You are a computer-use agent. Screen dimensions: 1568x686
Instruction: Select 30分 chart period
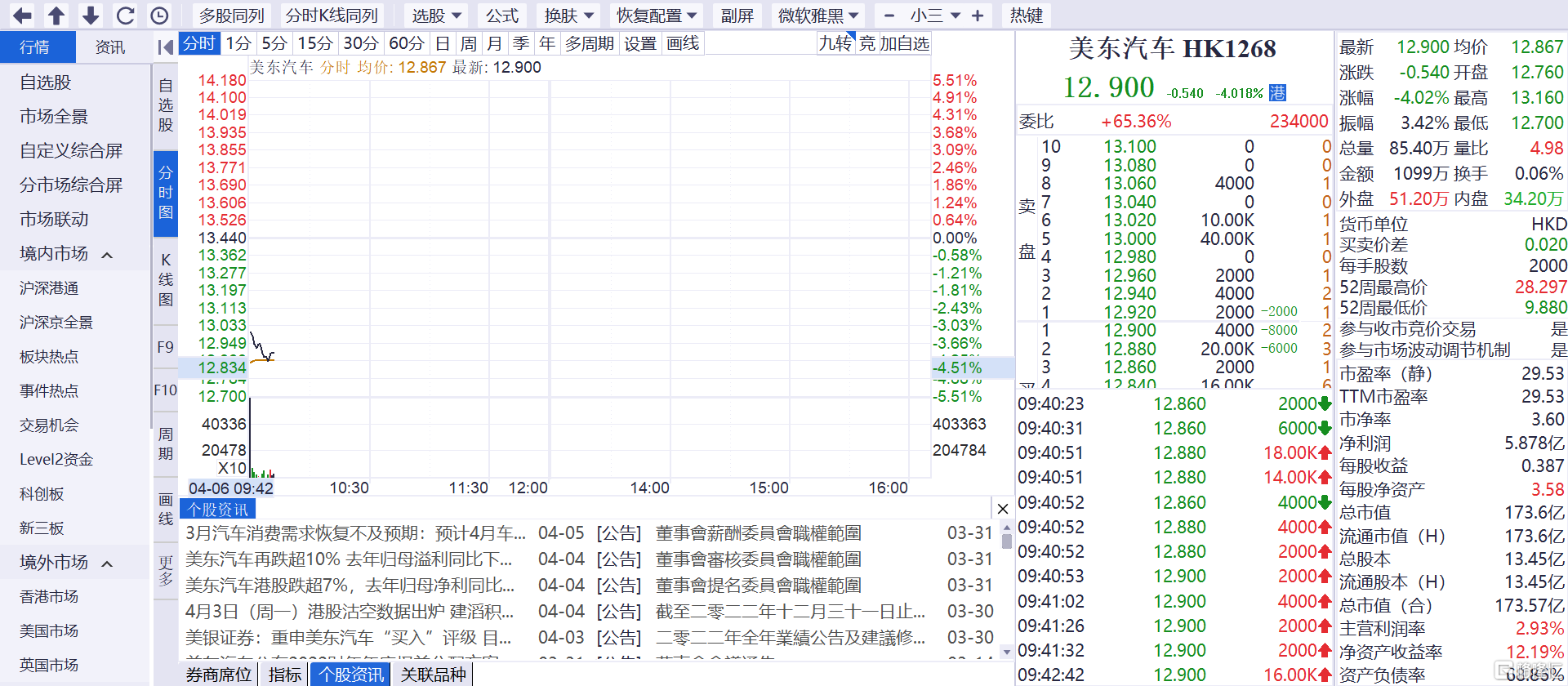(x=361, y=43)
